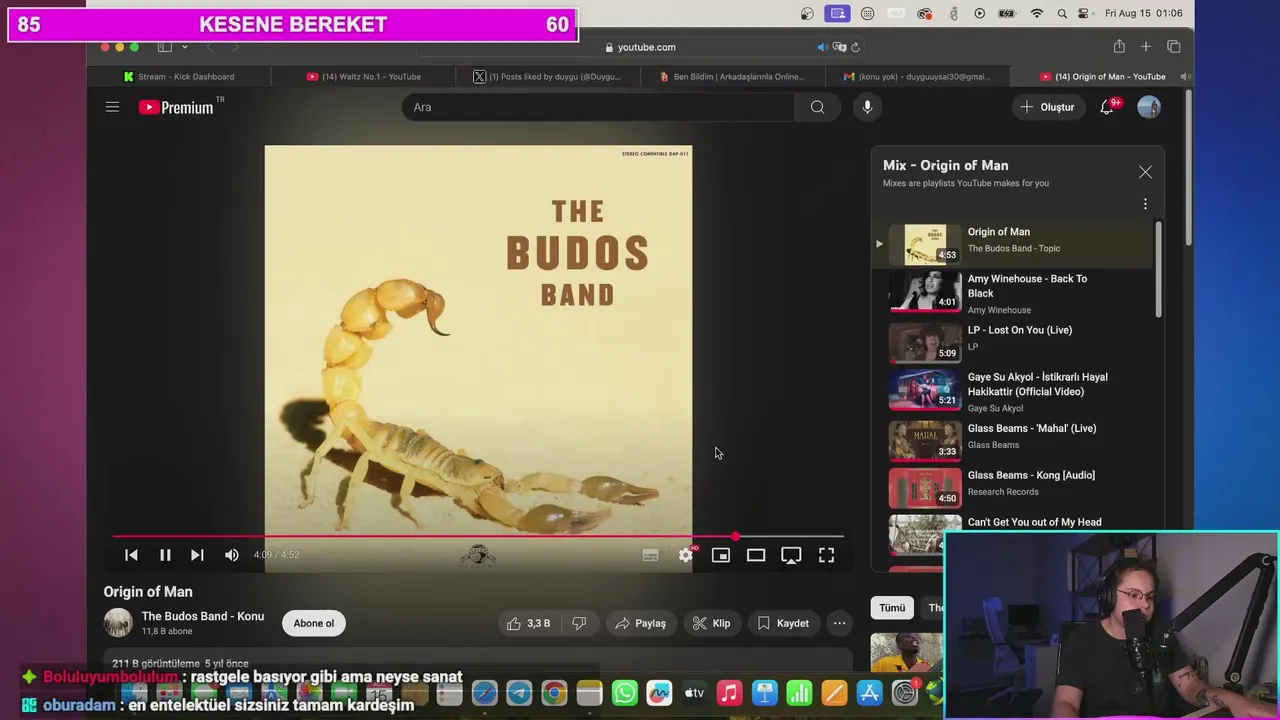The image size is (1280, 720).
Task: Reload the page in Safari
Action: click(x=856, y=47)
